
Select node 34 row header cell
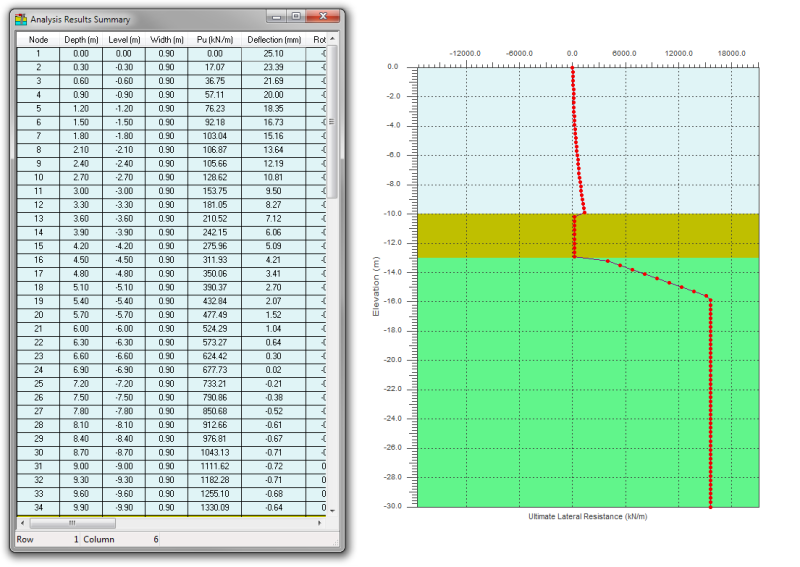point(38,508)
